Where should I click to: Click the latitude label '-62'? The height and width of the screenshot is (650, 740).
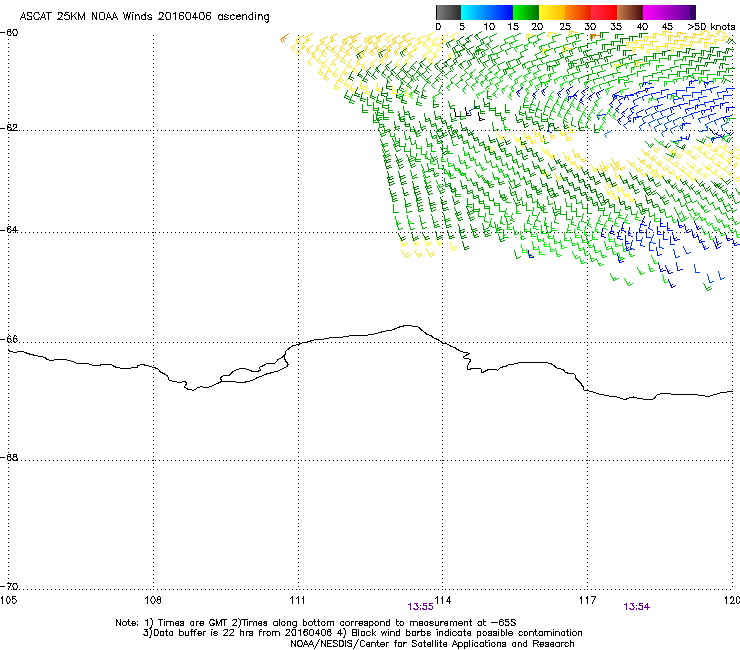pyautogui.click(x=9, y=127)
